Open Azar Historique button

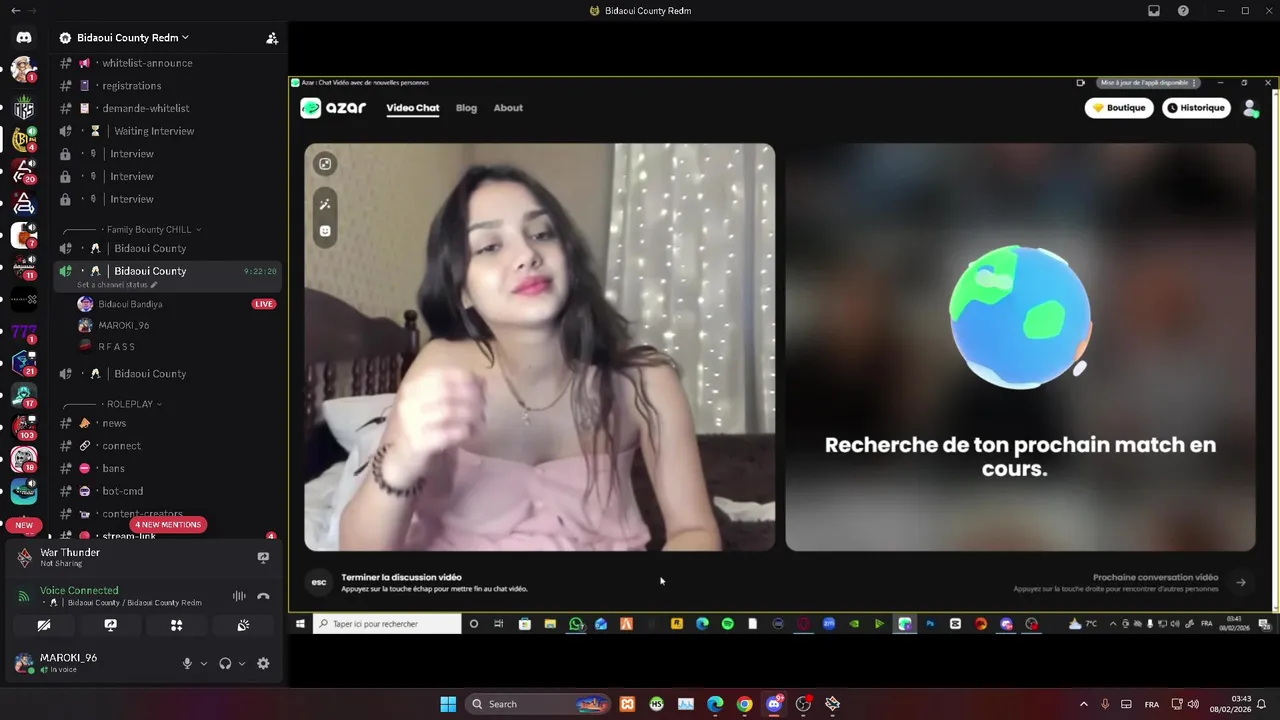(x=1196, y=108)
